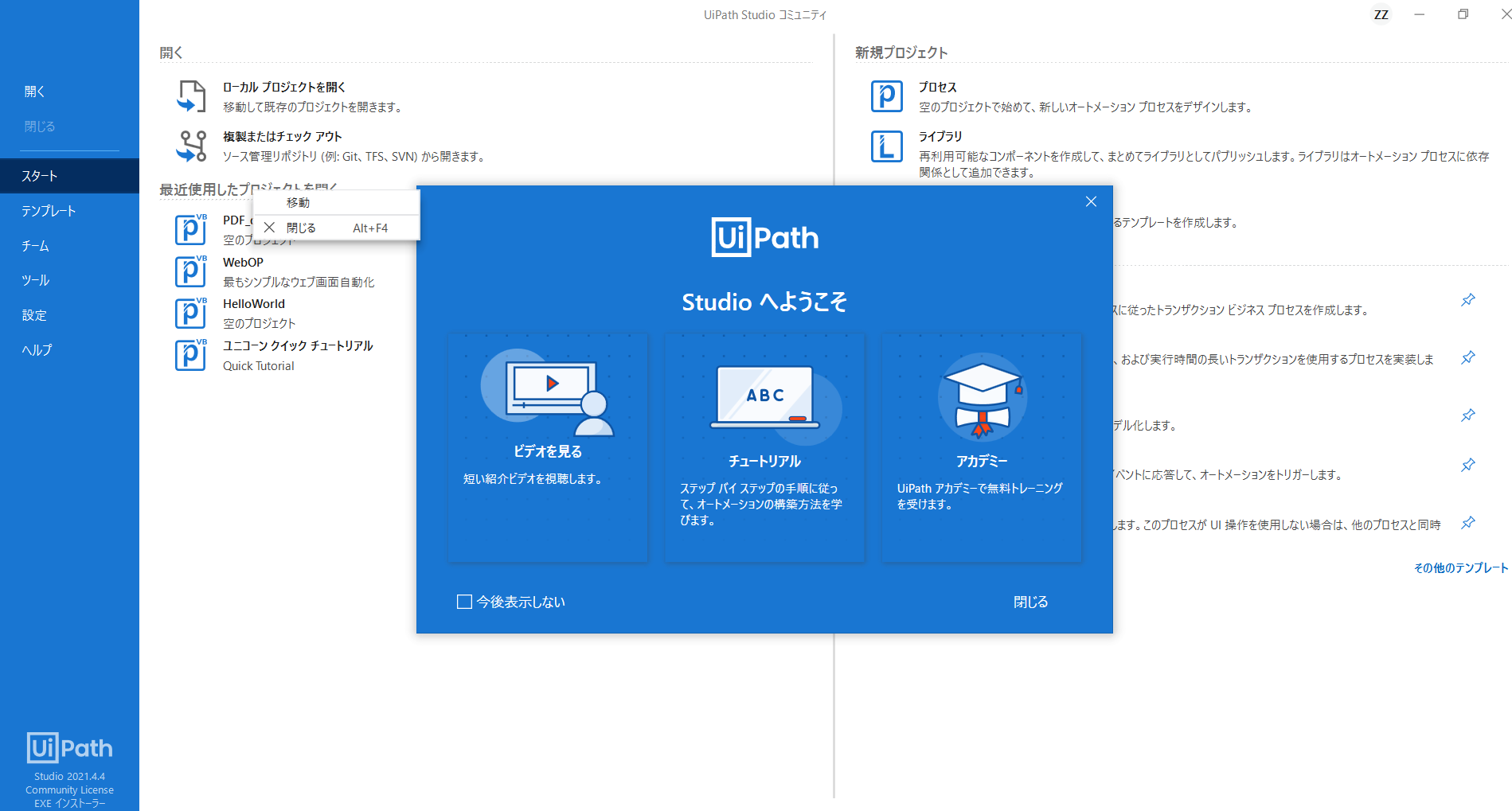
Task: Select the Library project icon
Action: point(886,146)
